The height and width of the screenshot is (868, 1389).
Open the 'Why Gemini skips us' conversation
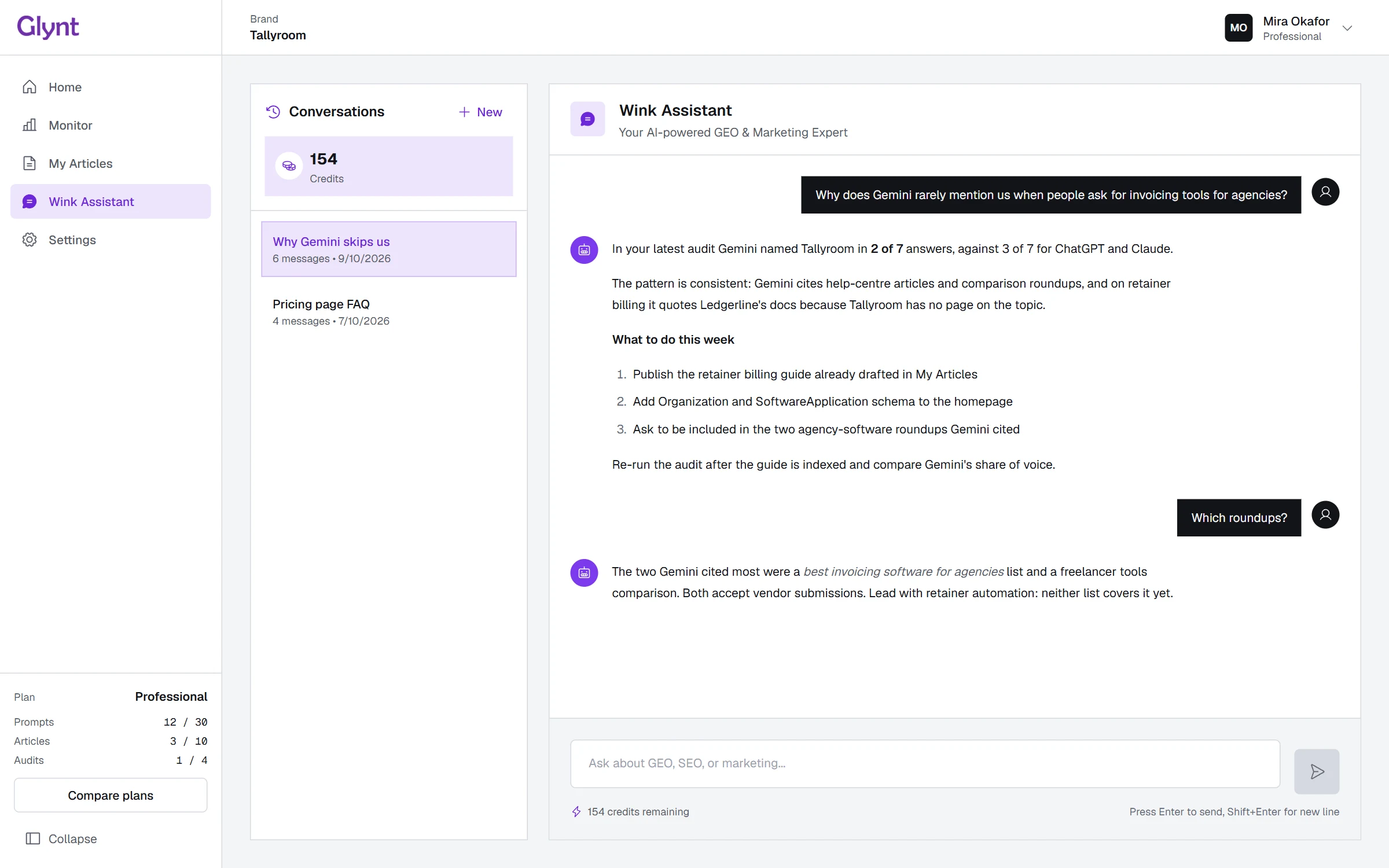(x=389, y=249)
